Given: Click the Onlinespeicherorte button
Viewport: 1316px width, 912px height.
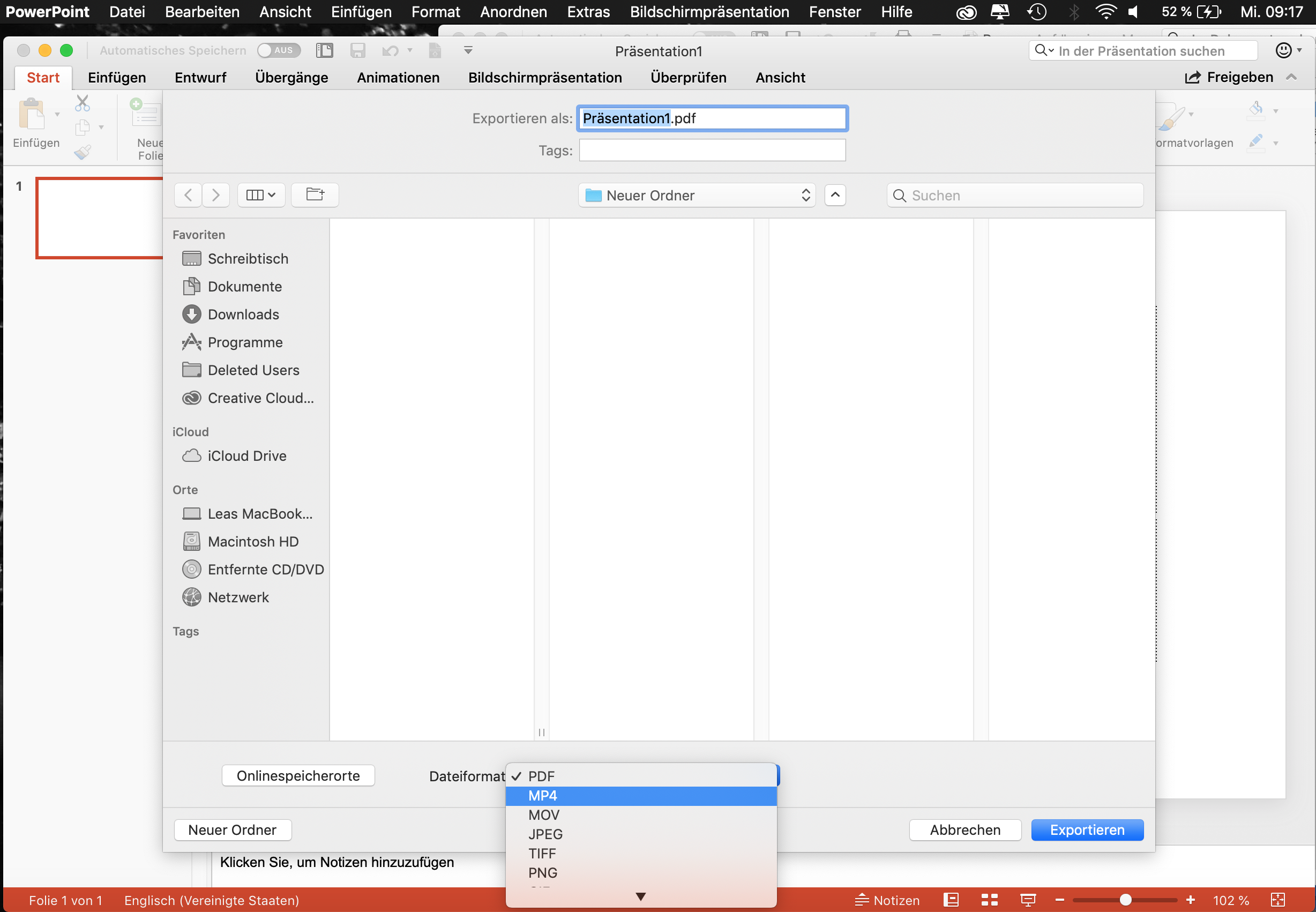Looking at the screenshot, I should coord(298,776).
